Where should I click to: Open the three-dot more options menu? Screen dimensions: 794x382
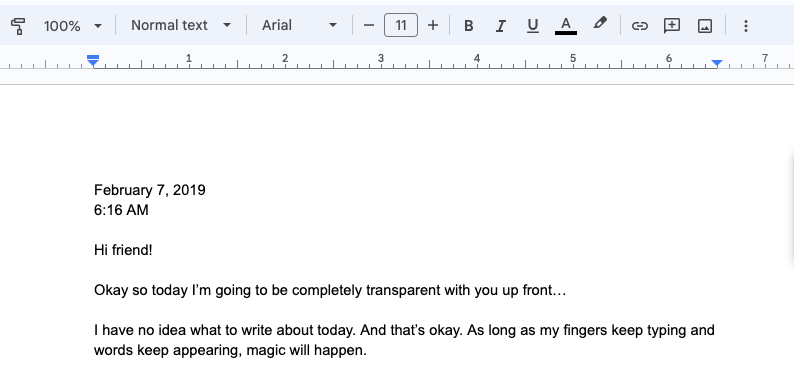(745, 25)
